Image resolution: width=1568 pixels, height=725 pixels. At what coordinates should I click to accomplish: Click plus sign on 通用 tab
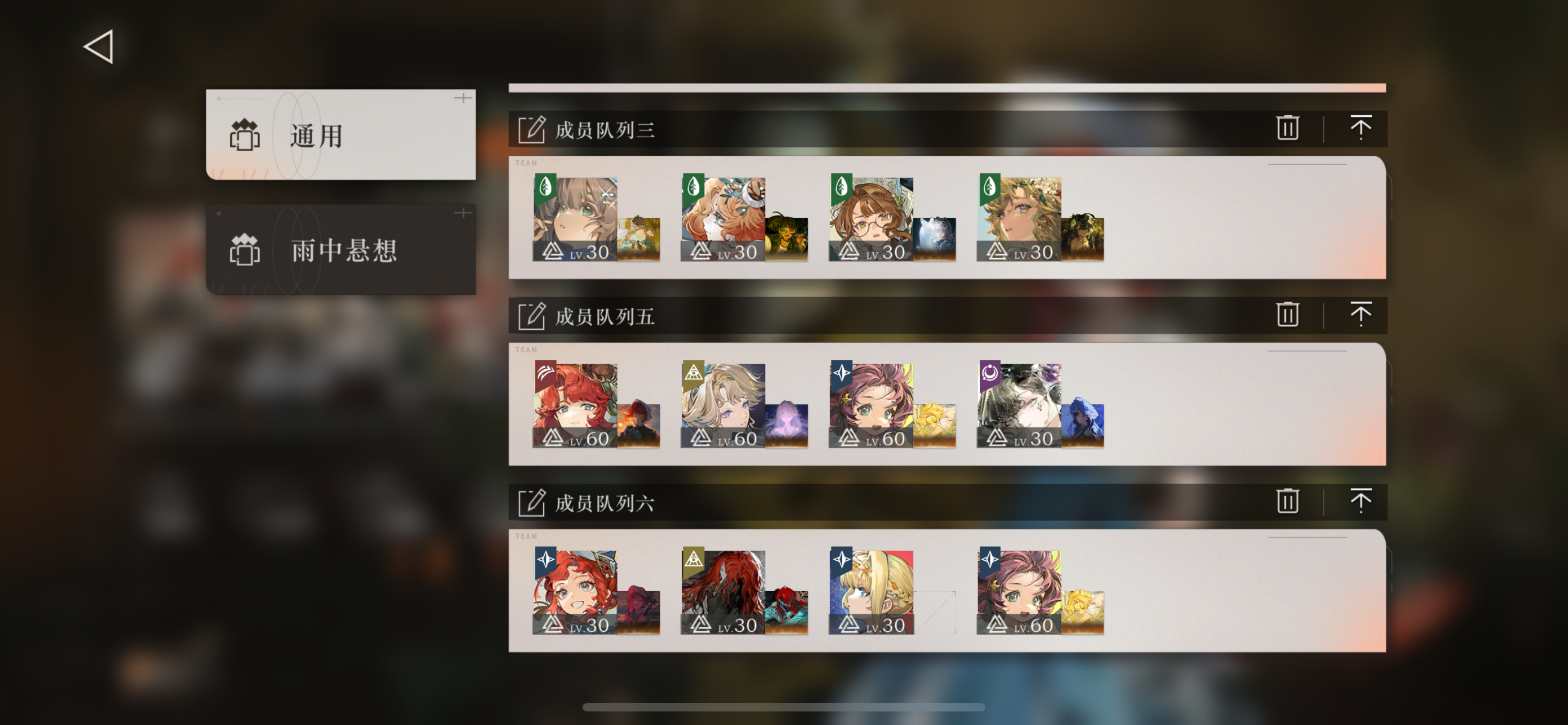click(463, 98)
